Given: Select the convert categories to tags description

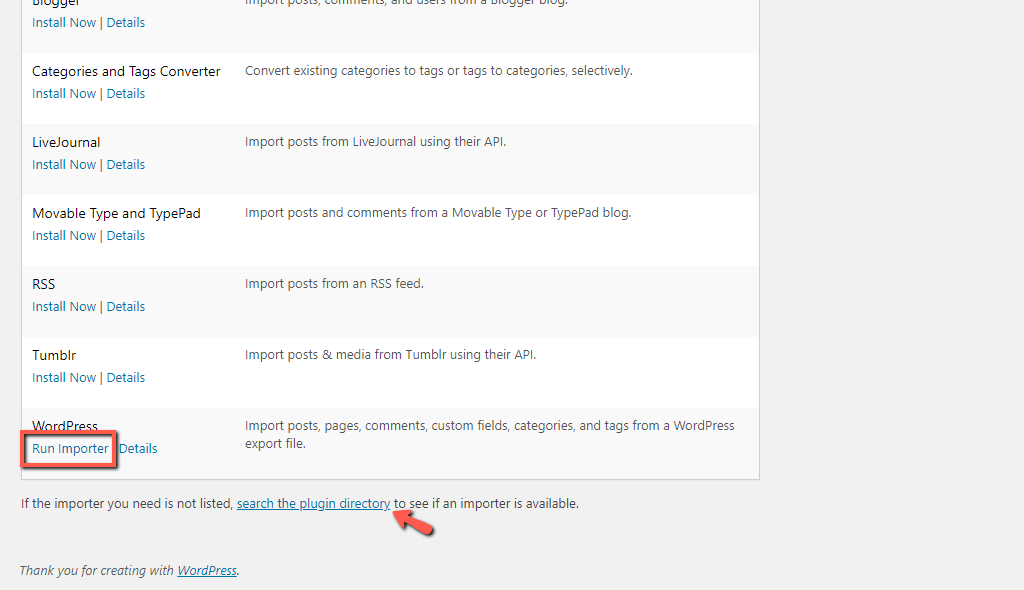Looking at the screenshot, I should pyautogui.click(x=439, y=71).
